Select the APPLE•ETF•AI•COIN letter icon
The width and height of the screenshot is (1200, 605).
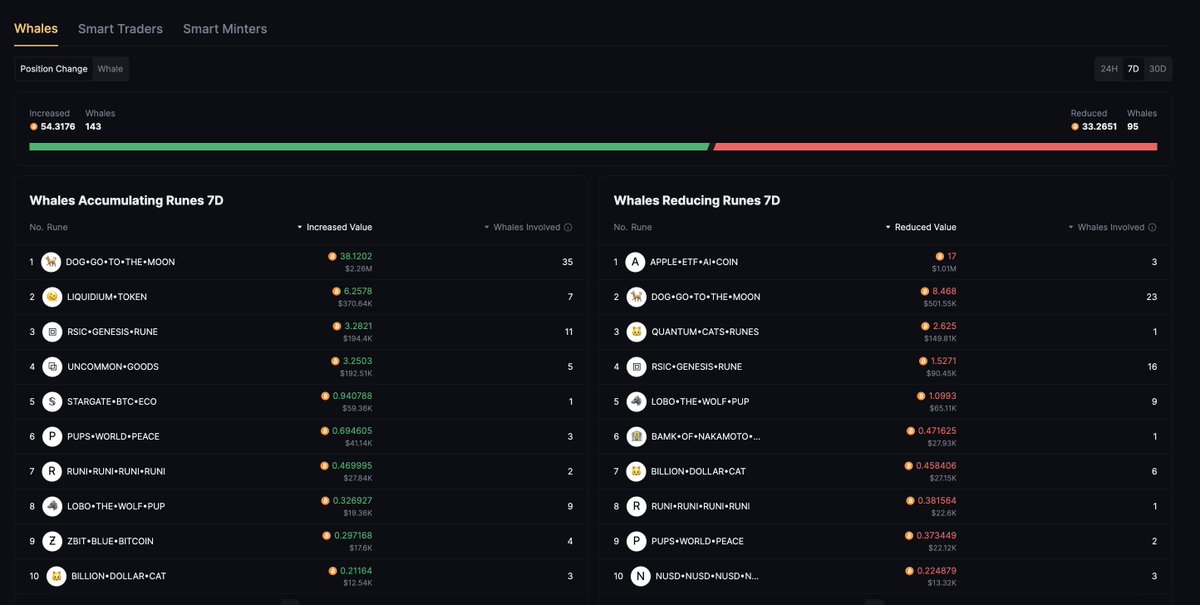pos(634,261)
